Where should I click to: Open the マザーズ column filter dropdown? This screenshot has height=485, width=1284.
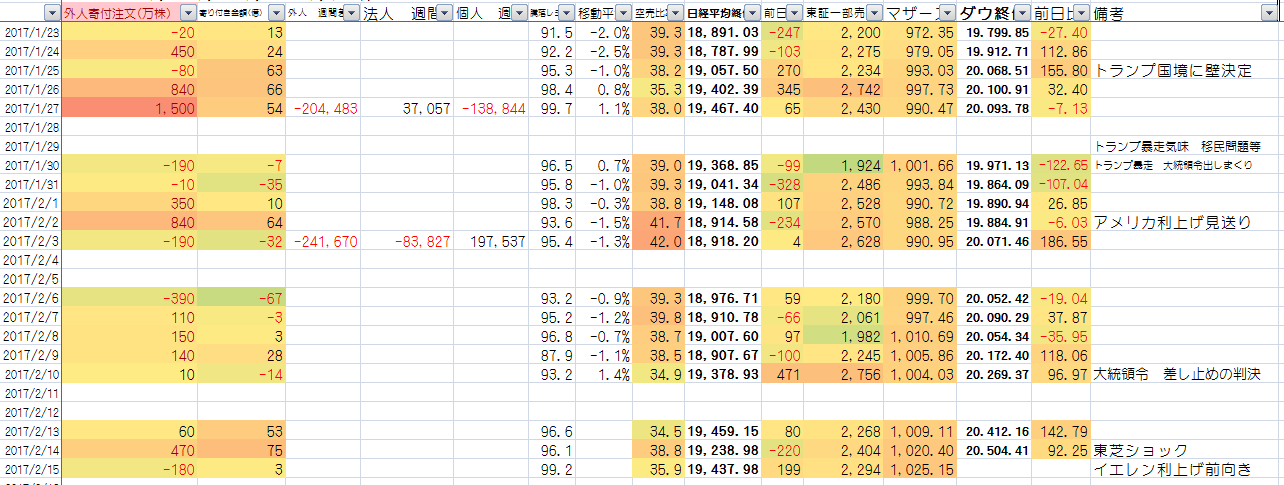coord(946,13)
